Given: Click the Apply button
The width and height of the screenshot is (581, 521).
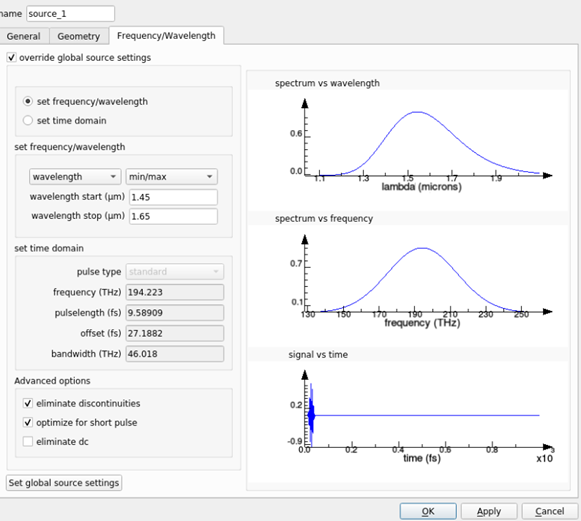Looking at the screenshot, I should click(489, 511).
